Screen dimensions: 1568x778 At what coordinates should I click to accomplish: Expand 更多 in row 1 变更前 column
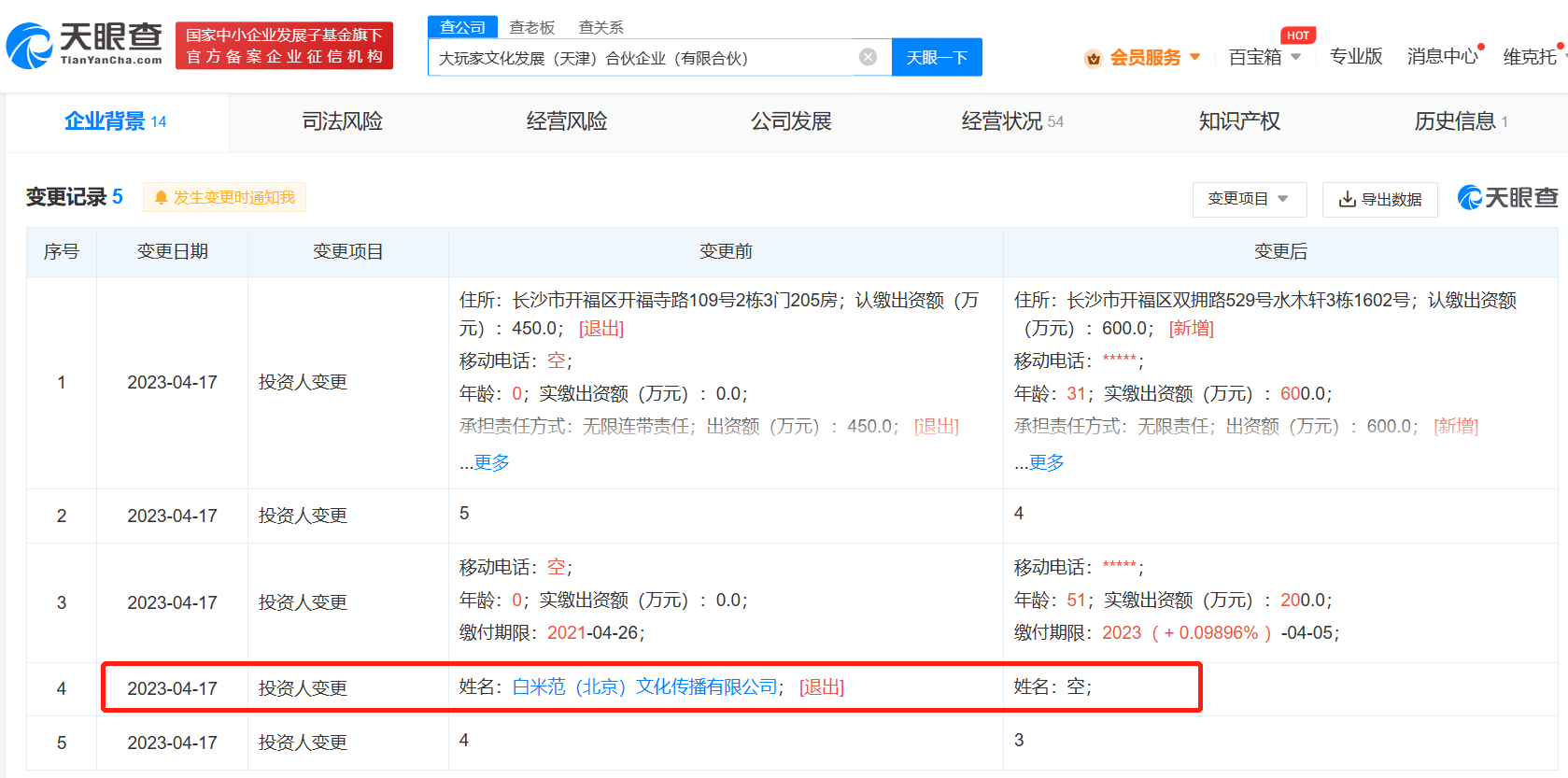click(x=491, y=462)
